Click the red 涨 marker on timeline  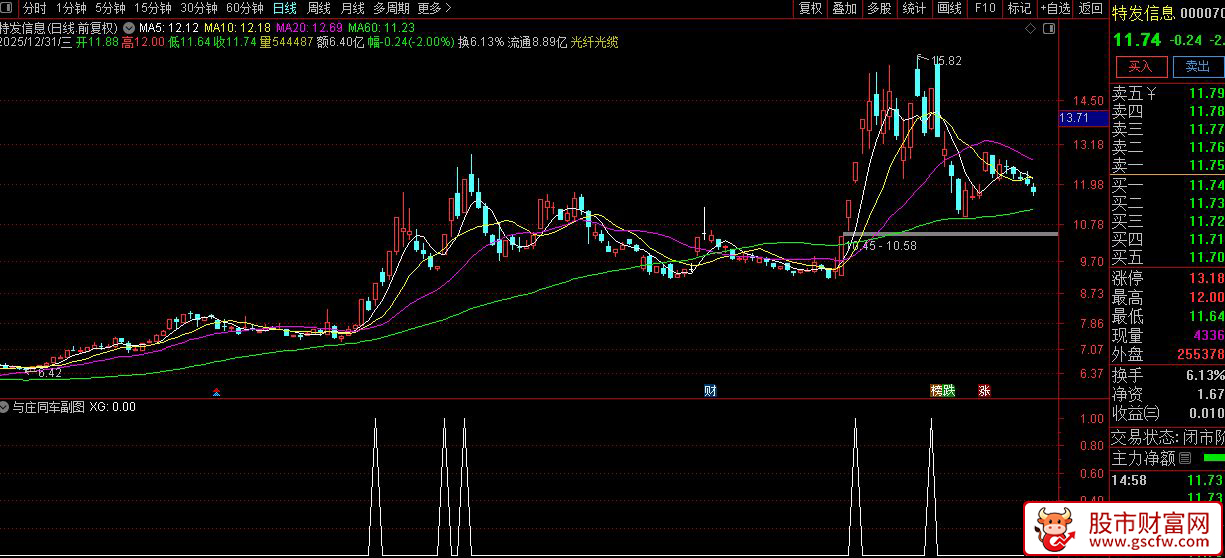coord(984,390)
